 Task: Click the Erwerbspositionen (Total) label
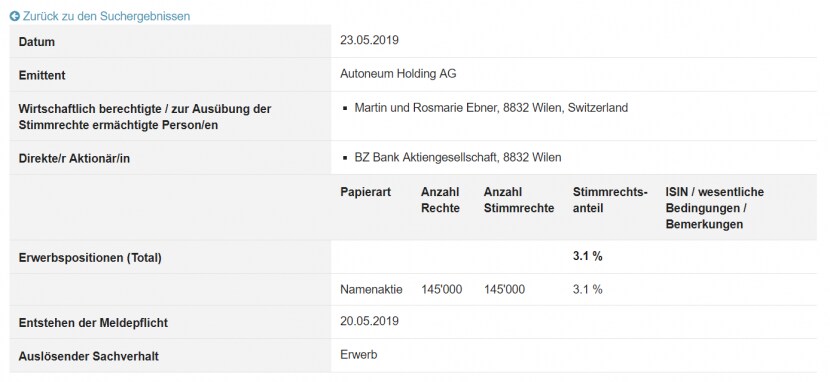point(90,258)
